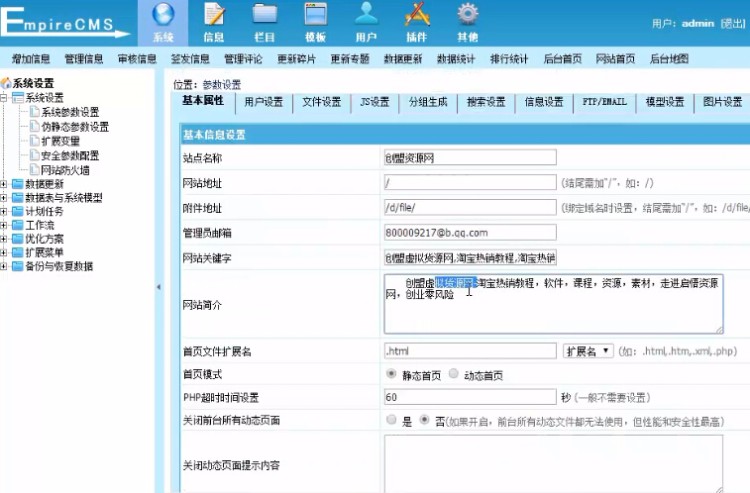The width and height of the screenshot is (750, 493).
Task: Click the folder icon of 数据表与系统模型
Action: click(18, 197)
